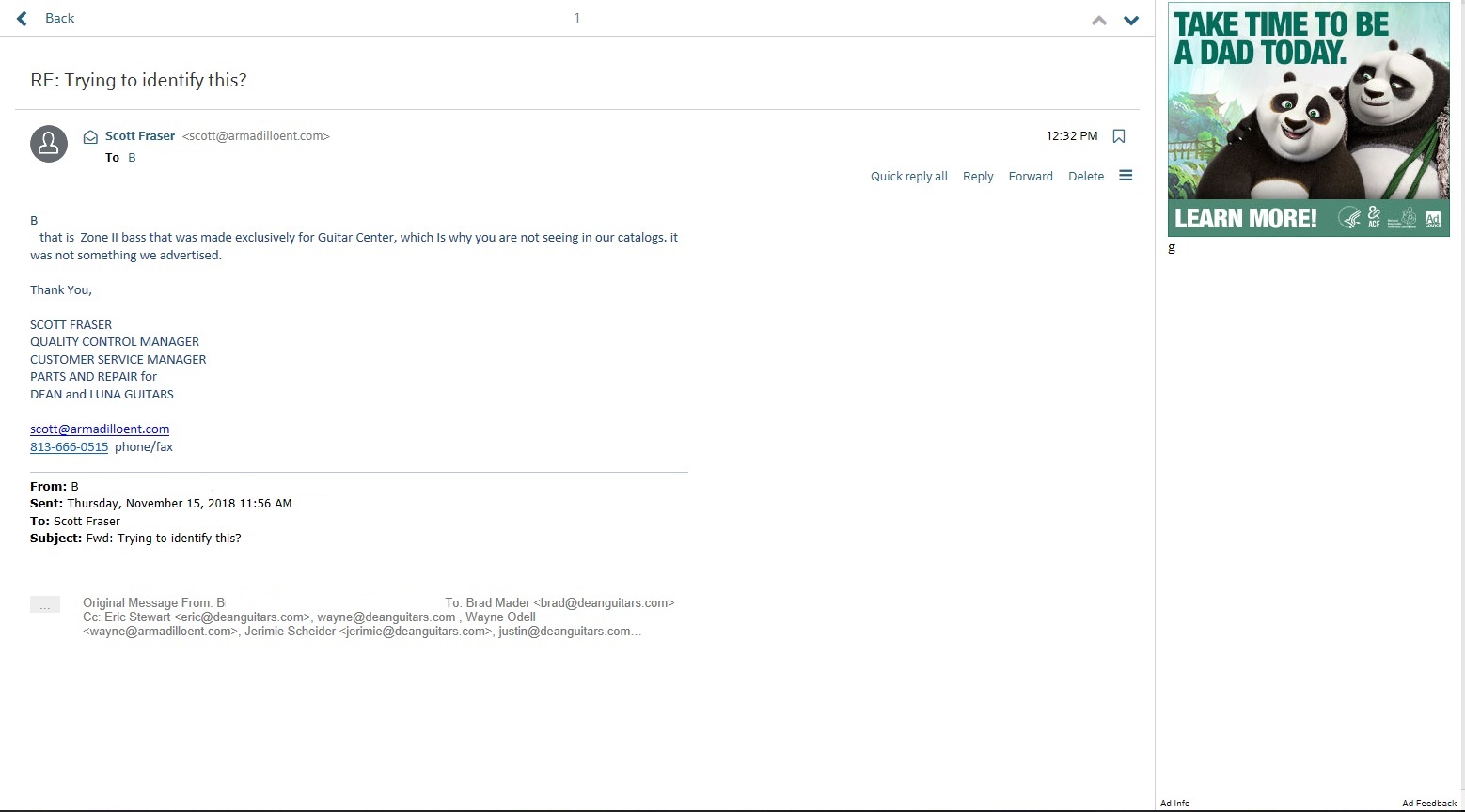The image size is (1465, 812).
Task: Click the ACF logo on ad banner
Action: click(1375, 218)
